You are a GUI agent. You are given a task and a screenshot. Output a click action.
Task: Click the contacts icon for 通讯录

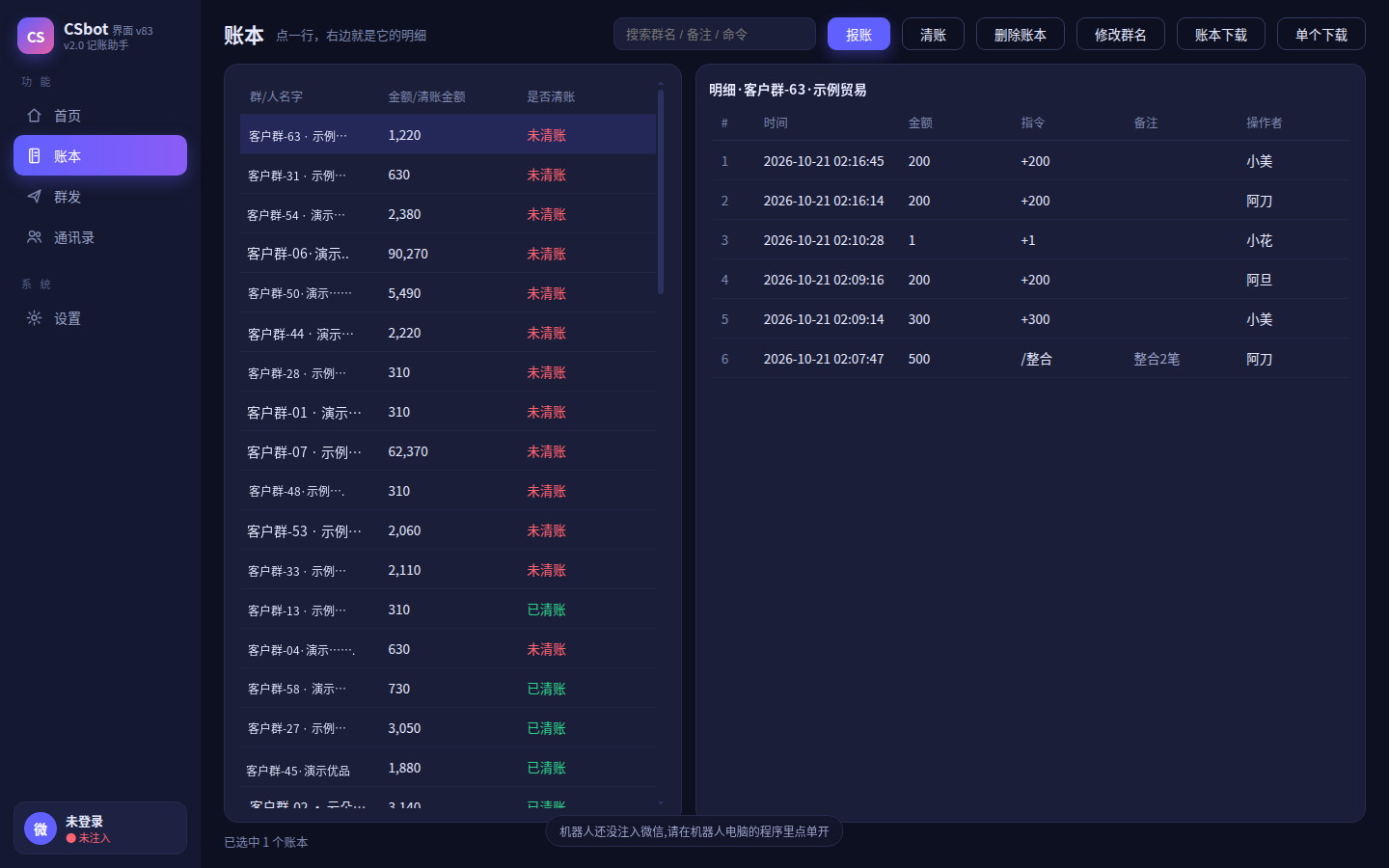click(35, 237)
